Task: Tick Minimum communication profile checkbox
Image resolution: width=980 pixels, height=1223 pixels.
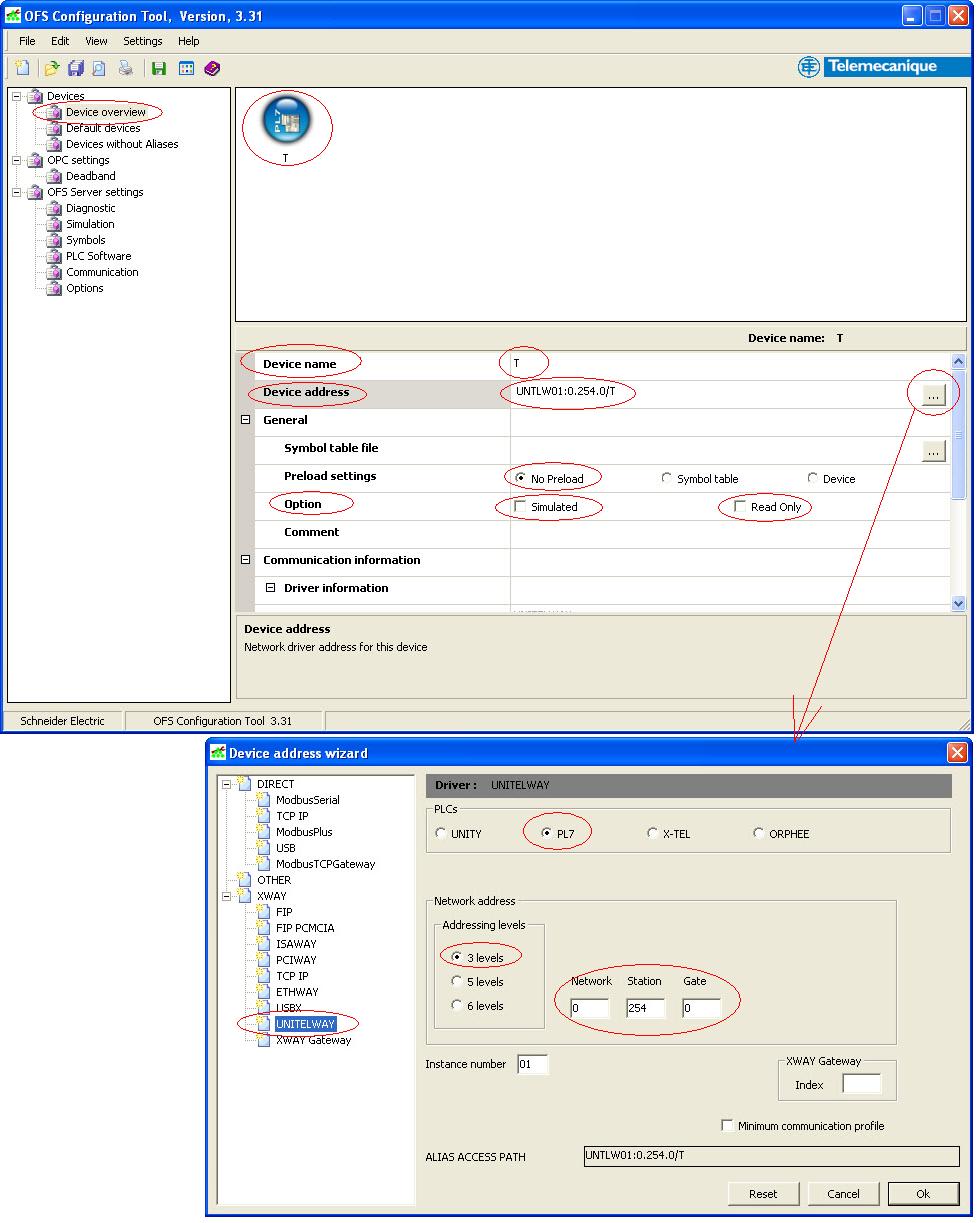Action: pos(727,1125)
